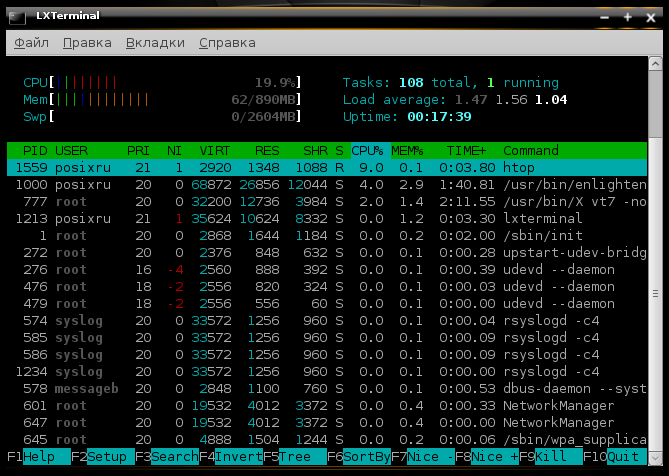Viewport: 669px width, 476px height.
Task: Click the 0/2604MB swap value
Action: (x=263, y=116)
